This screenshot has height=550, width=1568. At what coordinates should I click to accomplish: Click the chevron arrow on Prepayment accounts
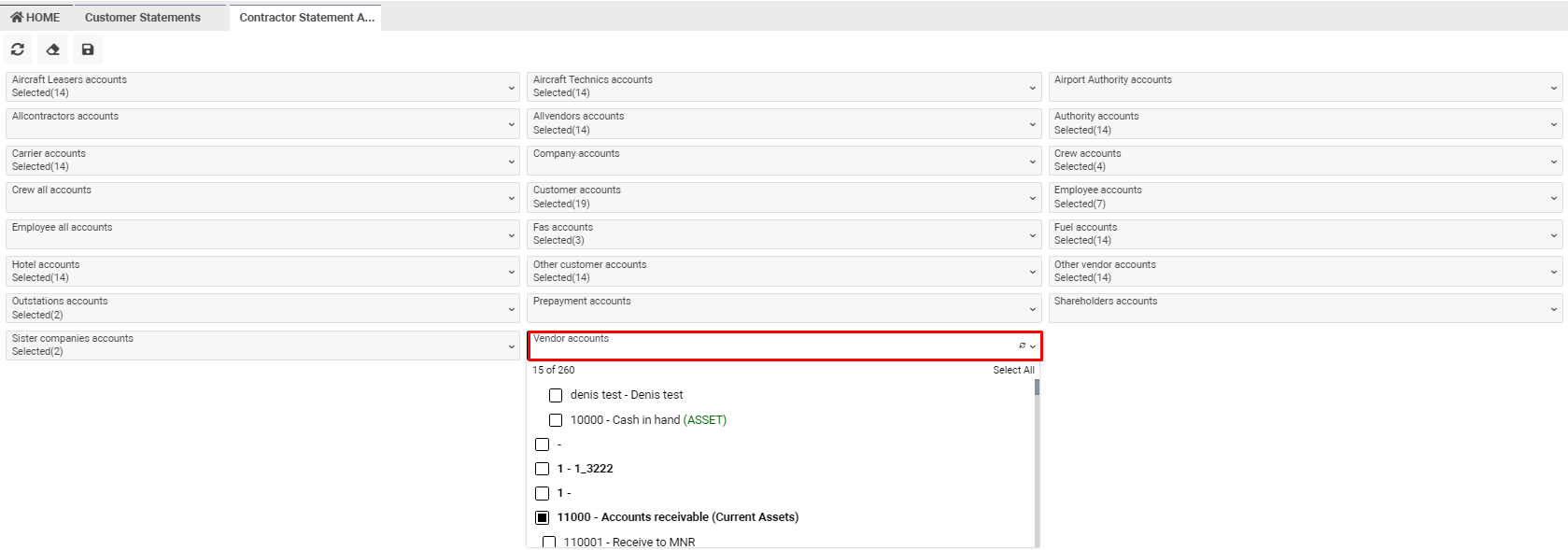(1033, 309)
